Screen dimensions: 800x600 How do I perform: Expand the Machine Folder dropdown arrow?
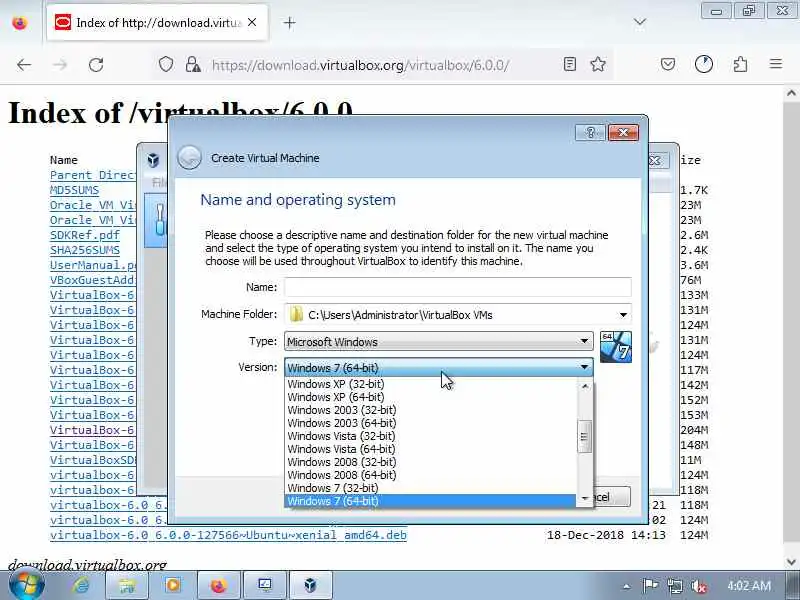point(623,315)
